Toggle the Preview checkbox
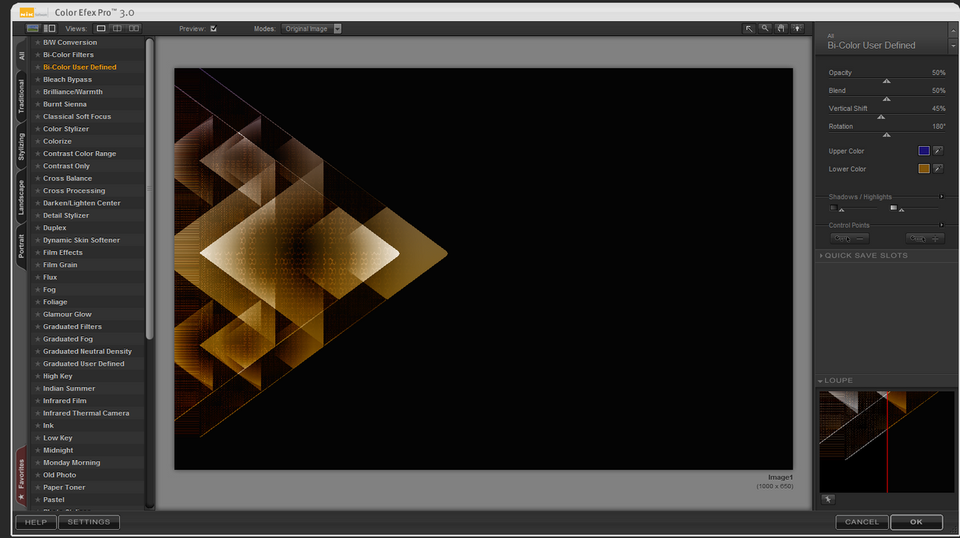Screen dimensions: 960x538 pos(213,29)
